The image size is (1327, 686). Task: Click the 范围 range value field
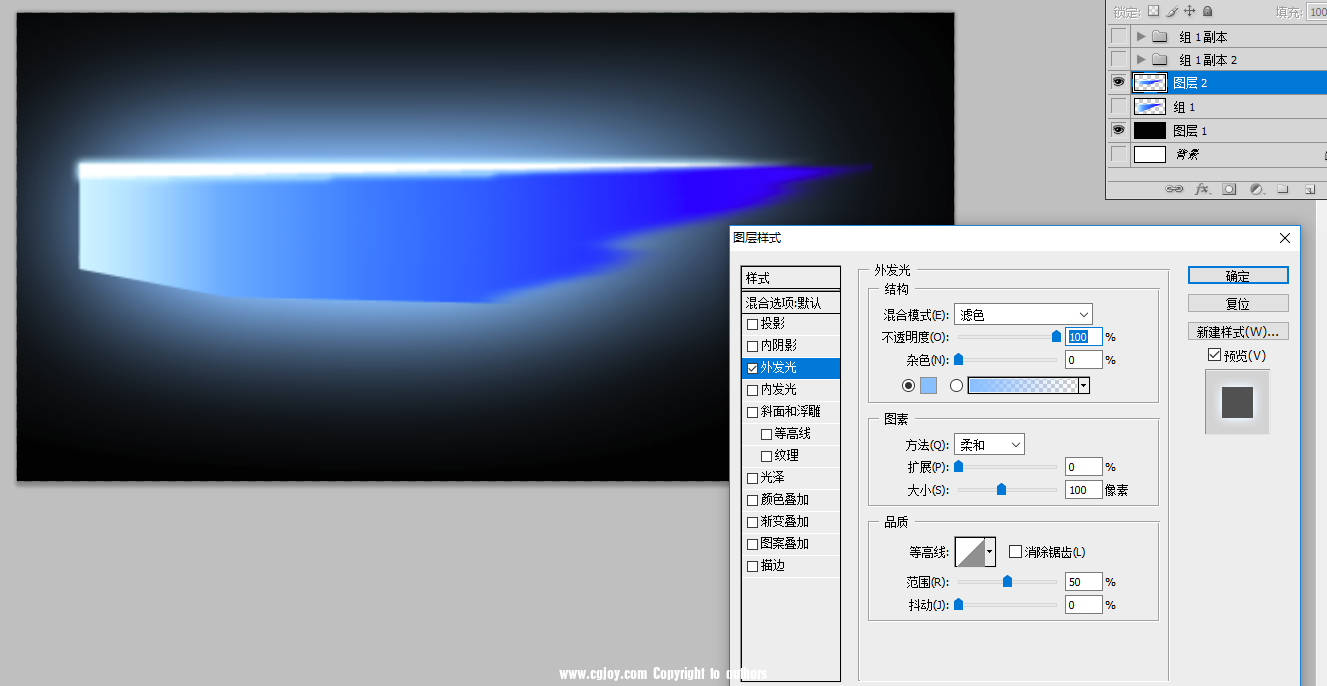[x=1084, y=582]
